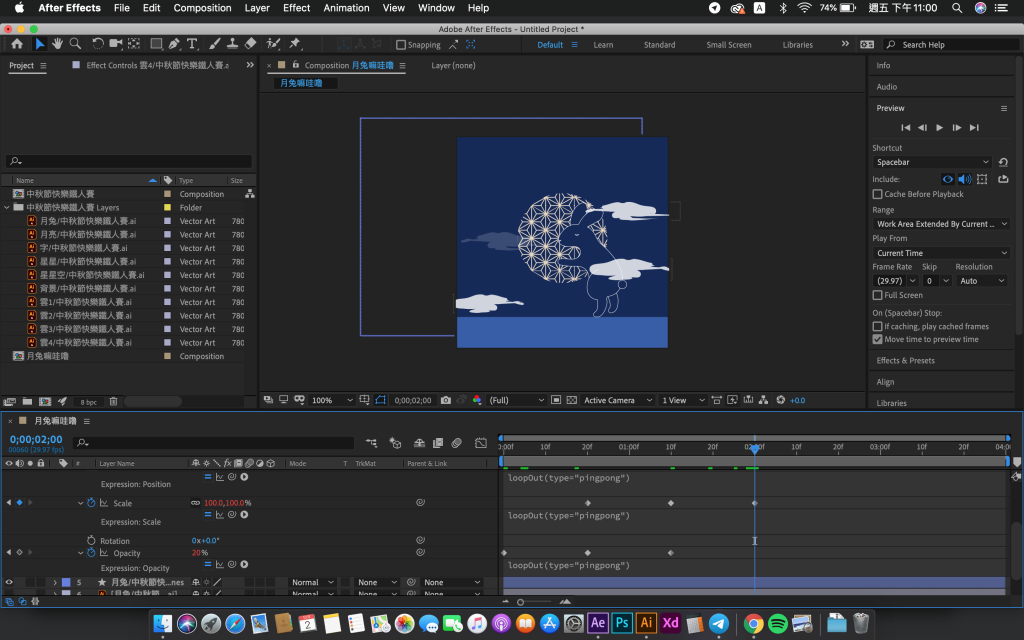
Task: Uncheck Move time to preview time
Action: point(878,339)
